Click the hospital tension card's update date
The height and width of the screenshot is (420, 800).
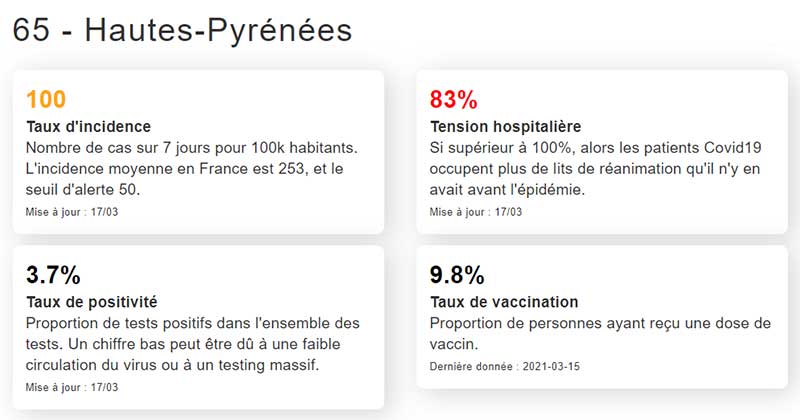pos(476,212)
